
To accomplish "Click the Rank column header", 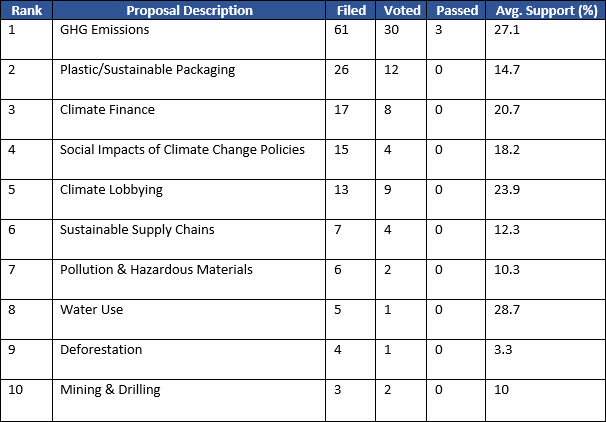I will tap(26, 10).
